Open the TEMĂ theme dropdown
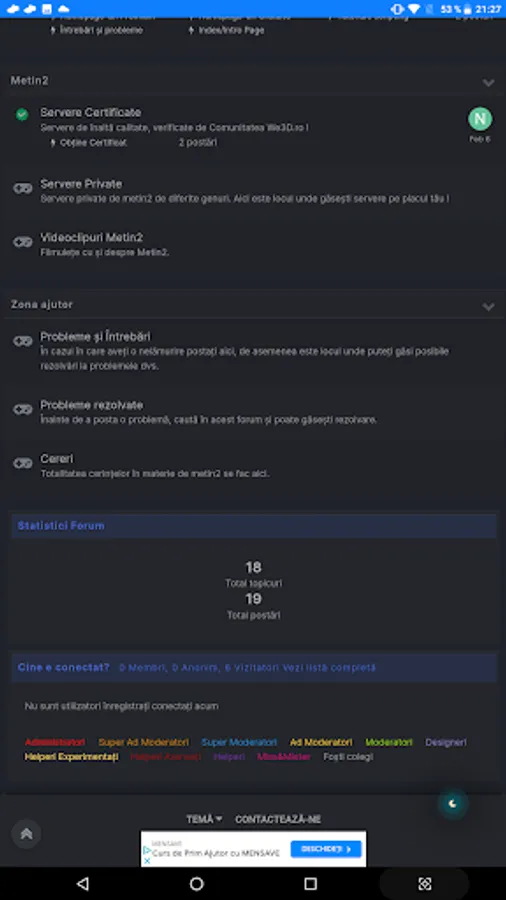The image size is (506, 900). pyautogui.click(x=204, y=819)
